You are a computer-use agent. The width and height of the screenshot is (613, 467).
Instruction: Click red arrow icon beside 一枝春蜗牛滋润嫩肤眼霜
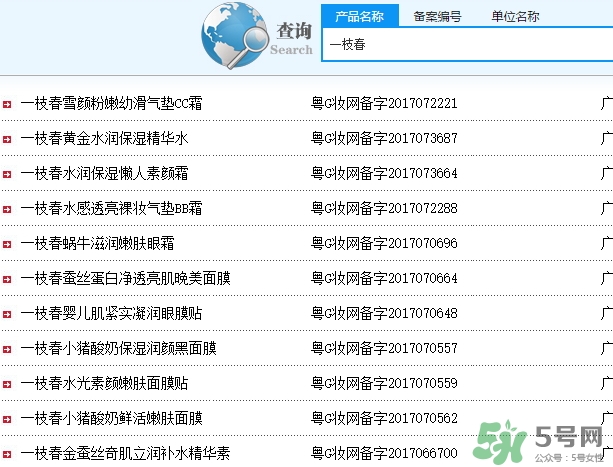click(7, 244)
